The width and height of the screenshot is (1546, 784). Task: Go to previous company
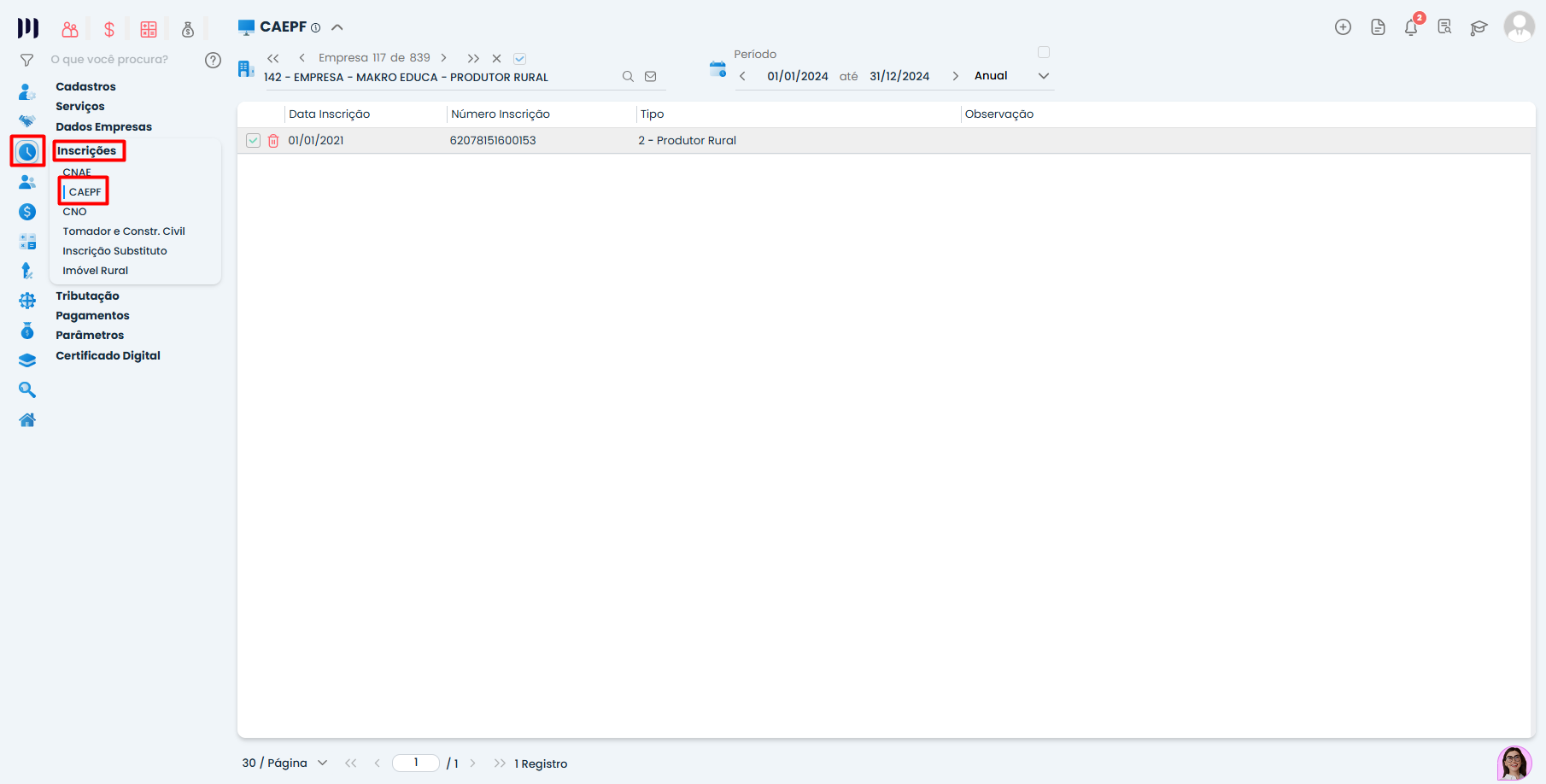[x=302, y=58]
